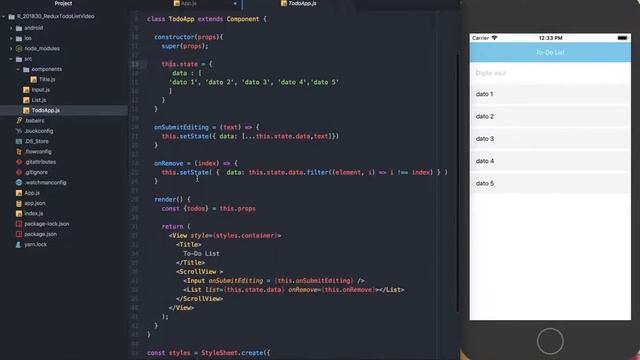640x360 pixels.
Task: Select the Project panel header
Action: 63,3
